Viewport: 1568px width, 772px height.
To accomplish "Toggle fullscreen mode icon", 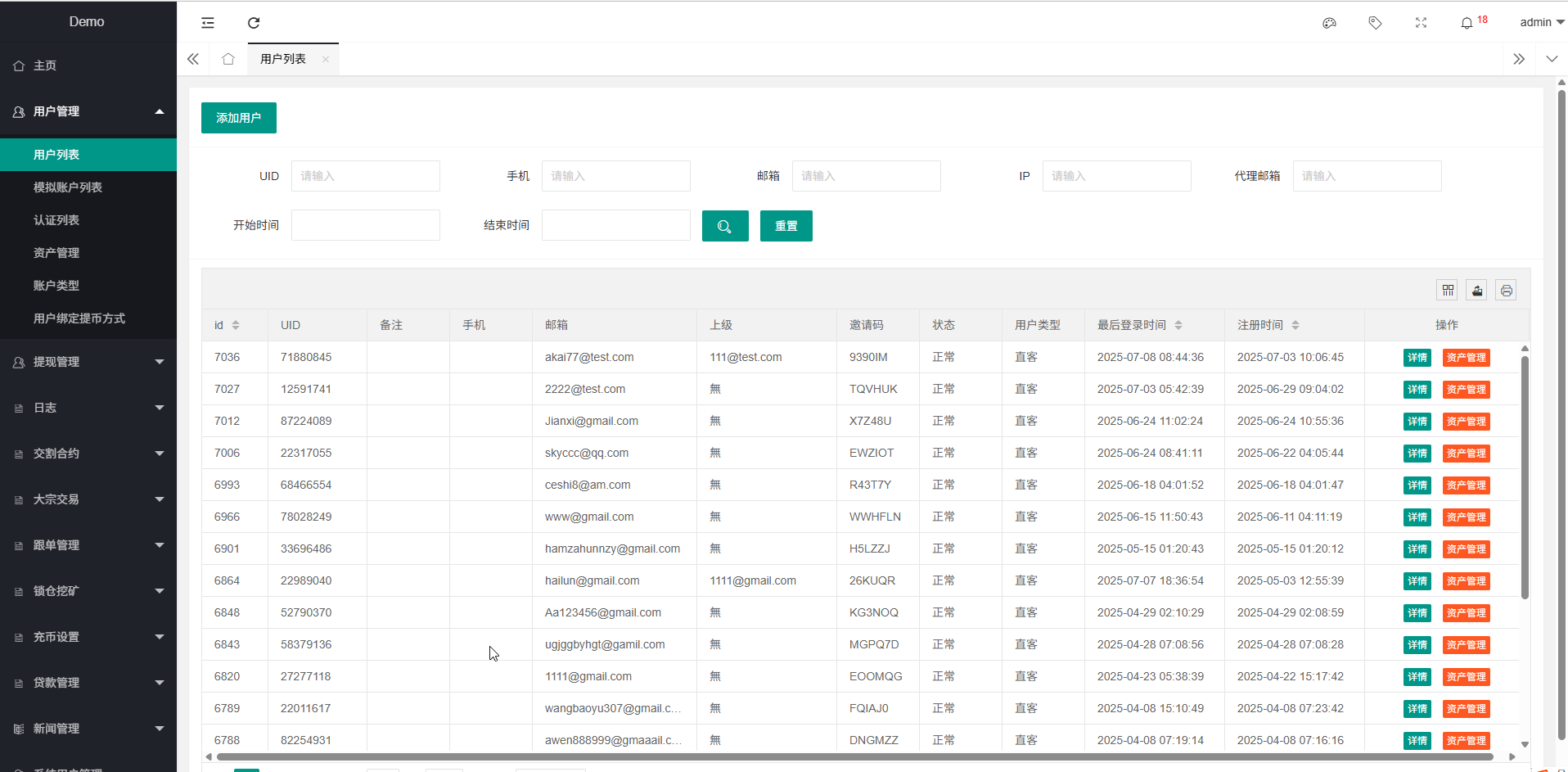I will click(x=1421, y=23).
